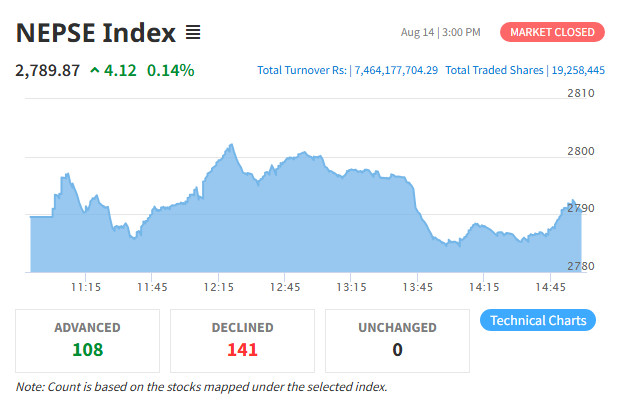This screenshot has width=619, height=412.
Task: Select the UNCHANGED 0 box
Action: click(397, 341)
